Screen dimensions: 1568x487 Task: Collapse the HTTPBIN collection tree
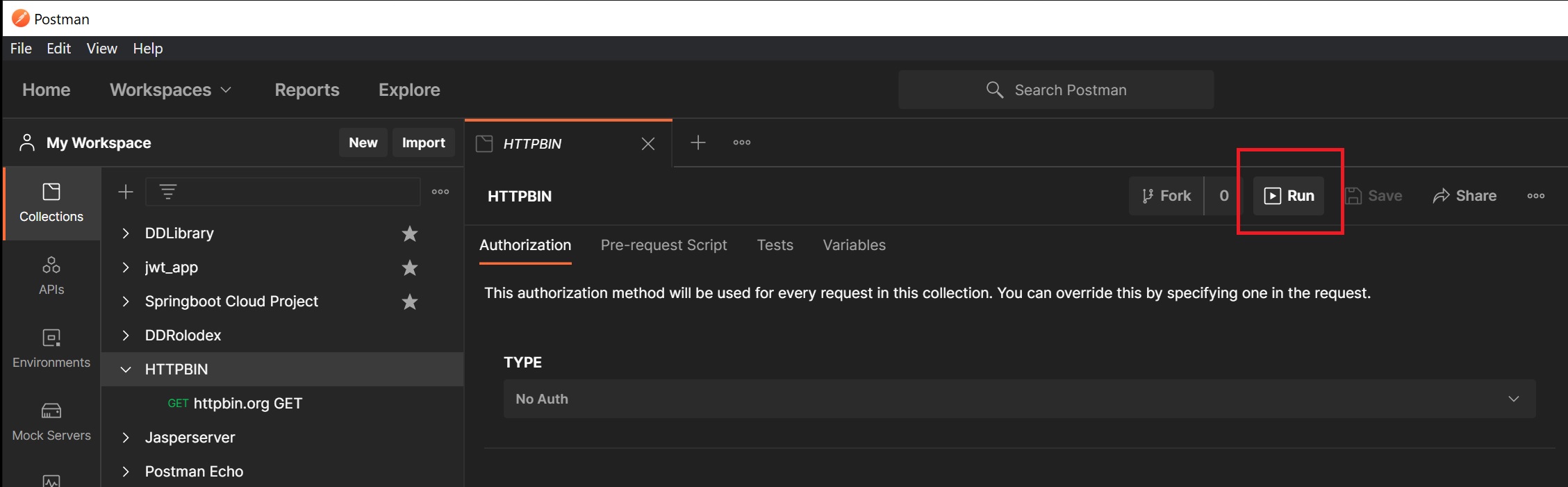(126, 370)
